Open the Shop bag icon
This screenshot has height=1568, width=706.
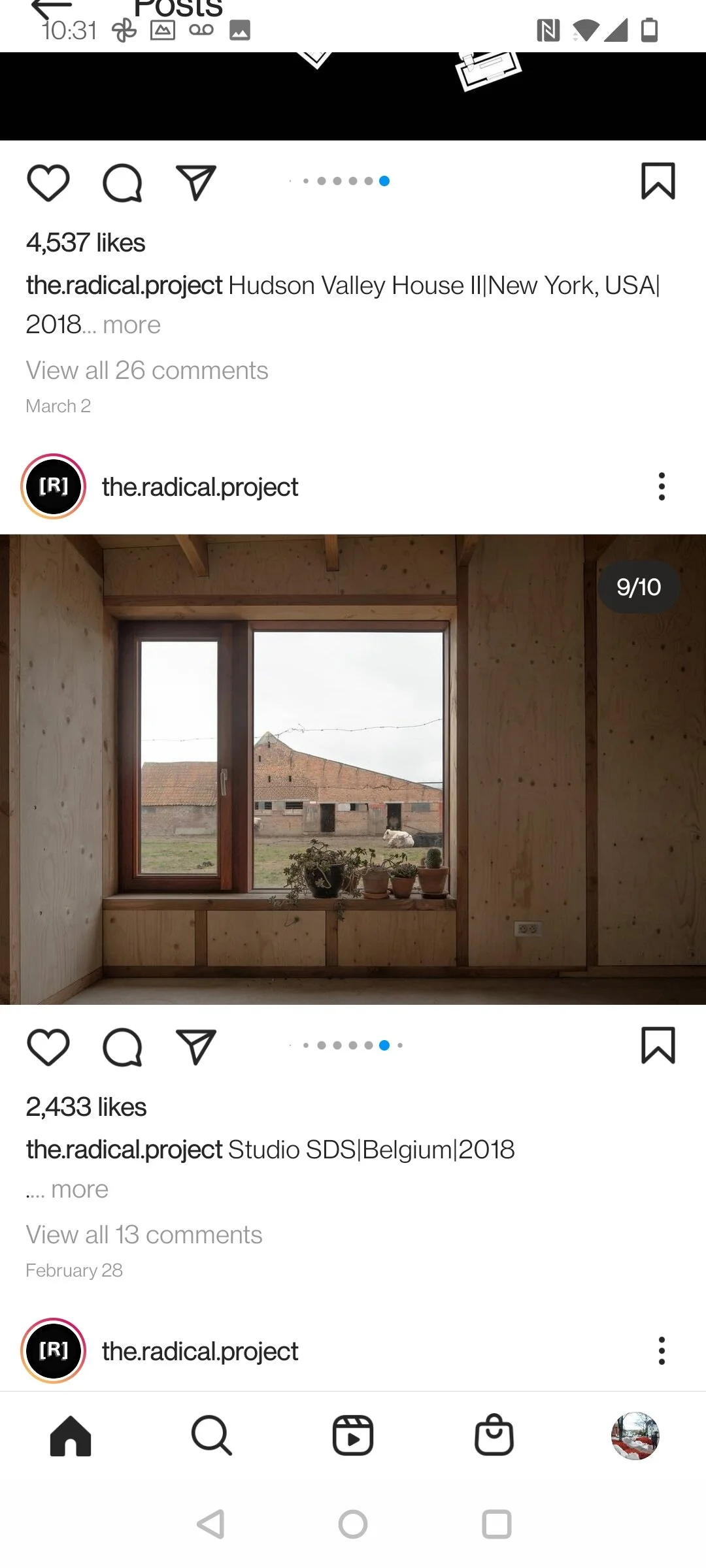pos(494,1435)
